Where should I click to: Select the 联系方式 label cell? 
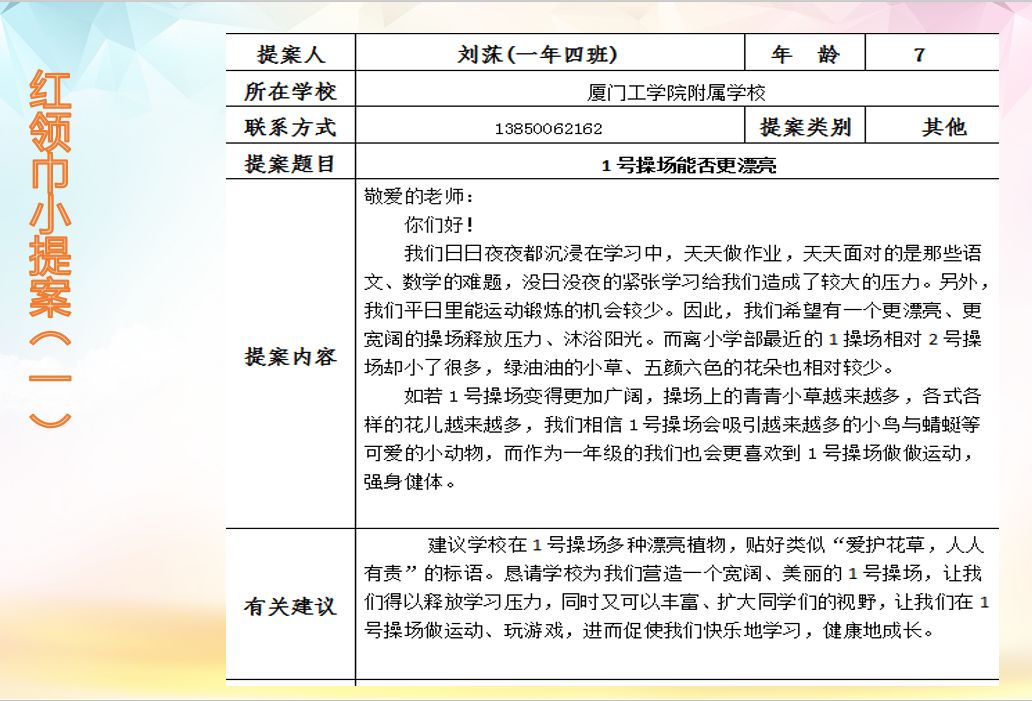point(291,127)
